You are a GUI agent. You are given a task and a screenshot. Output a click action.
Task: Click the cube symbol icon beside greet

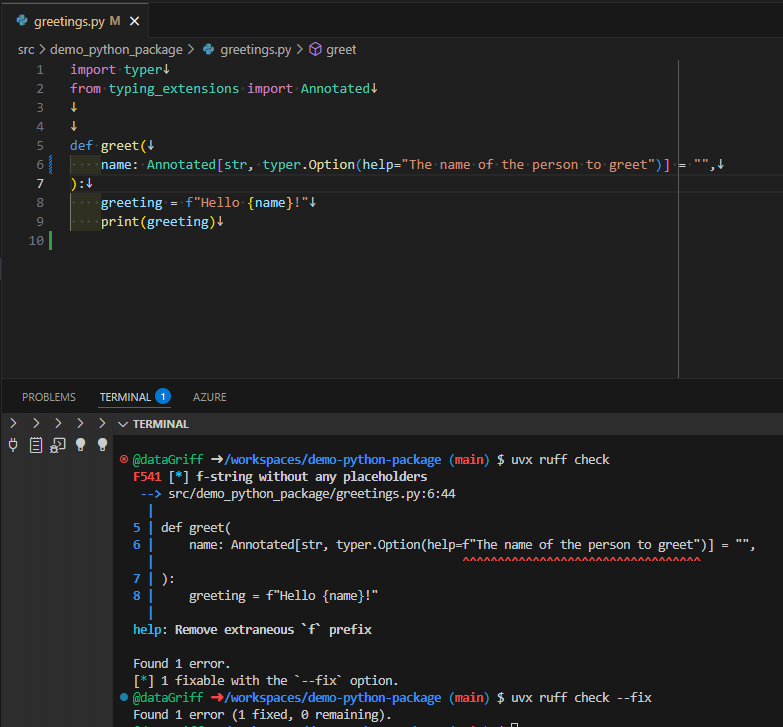click(315, 49)
